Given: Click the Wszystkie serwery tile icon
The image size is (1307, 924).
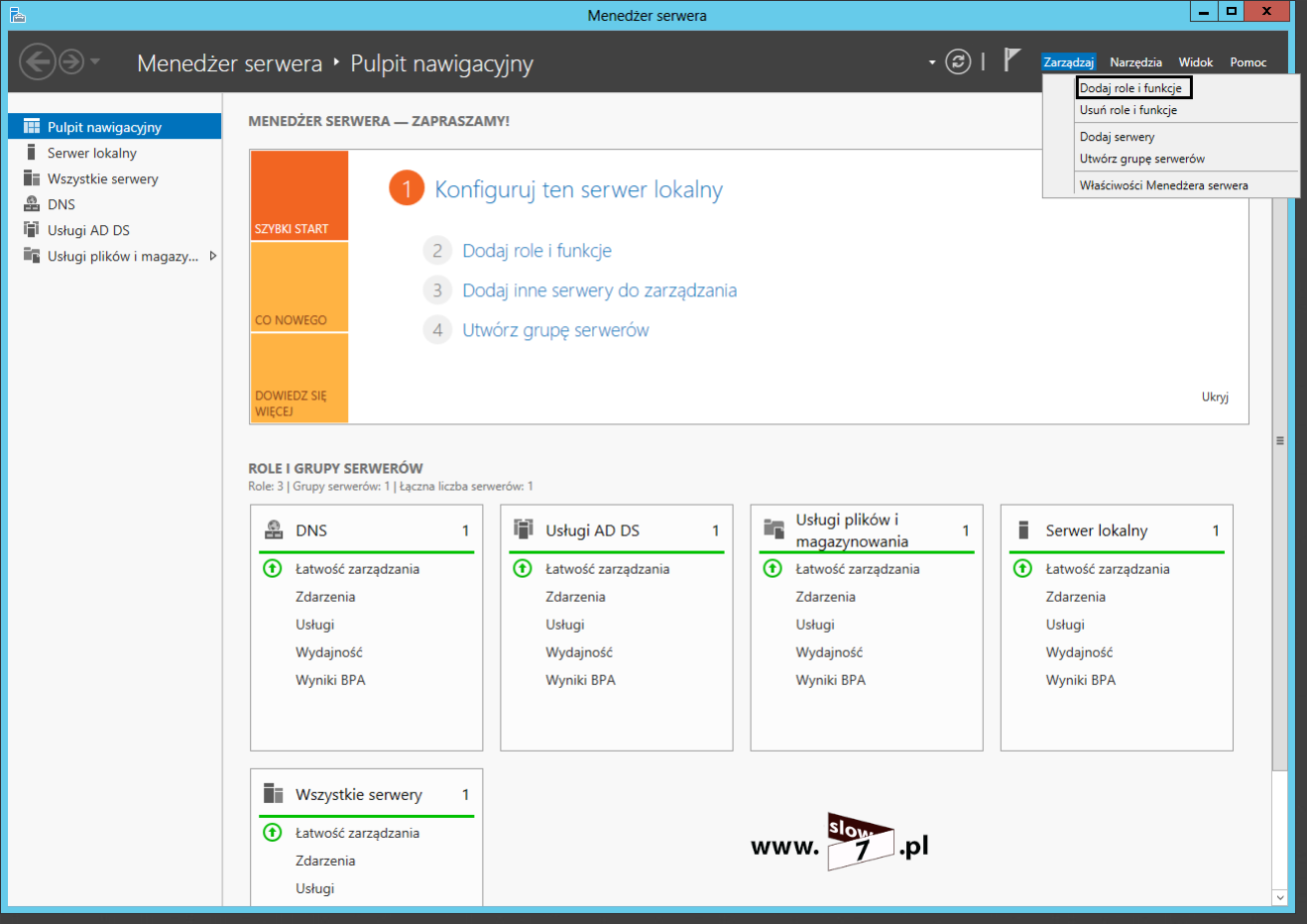Looking at the screenshot, I should [274, 794].
